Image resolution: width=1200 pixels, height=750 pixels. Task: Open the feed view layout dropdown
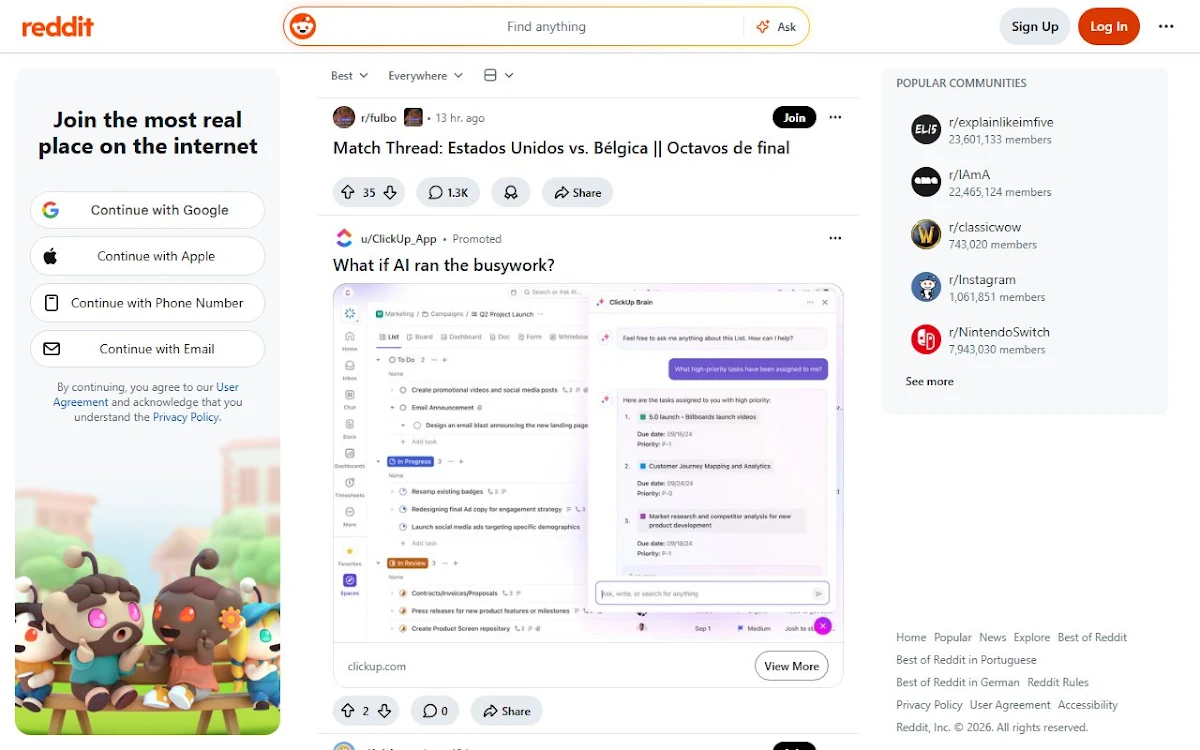[499, 76]
